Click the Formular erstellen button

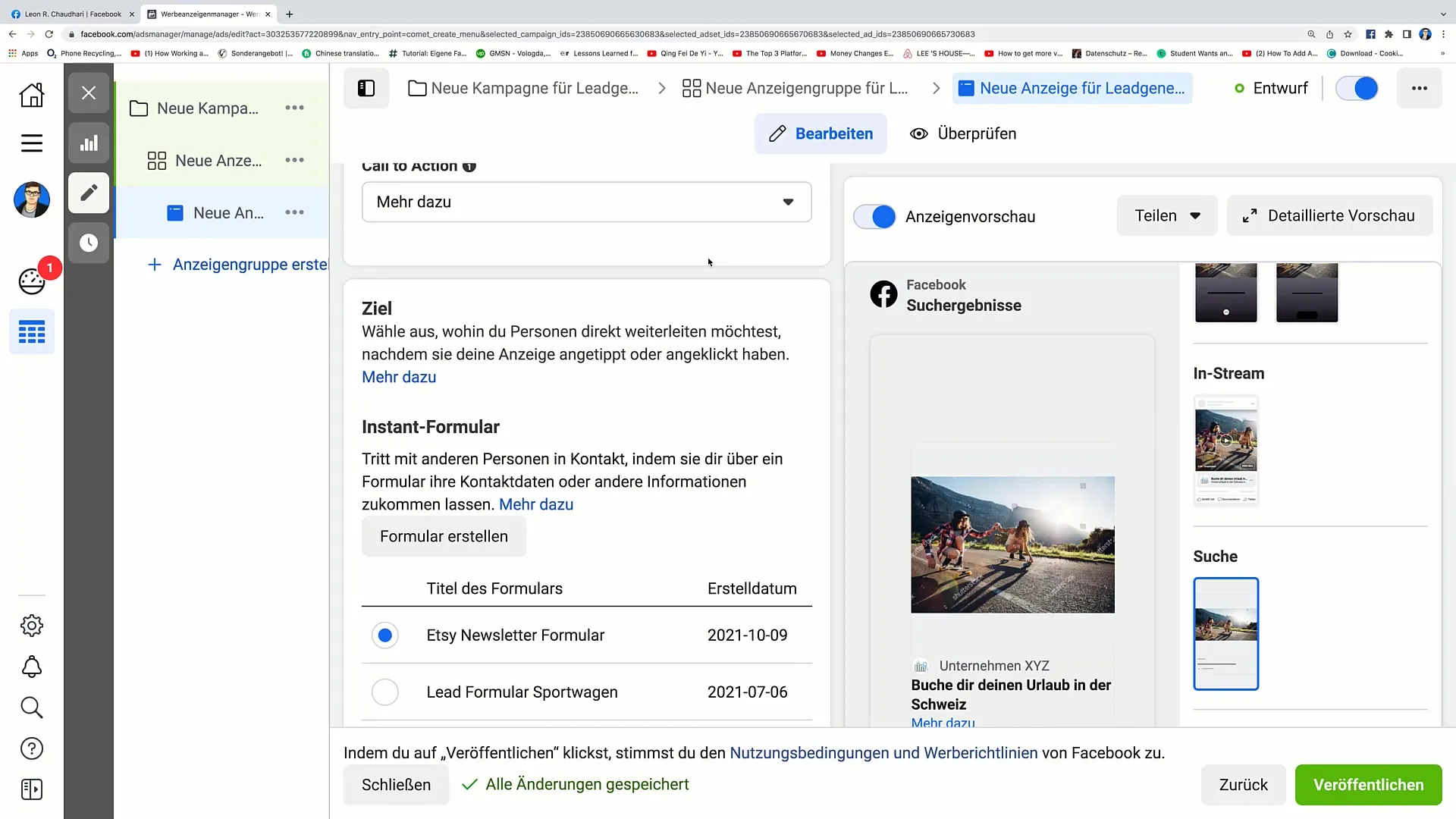[443, 536]
